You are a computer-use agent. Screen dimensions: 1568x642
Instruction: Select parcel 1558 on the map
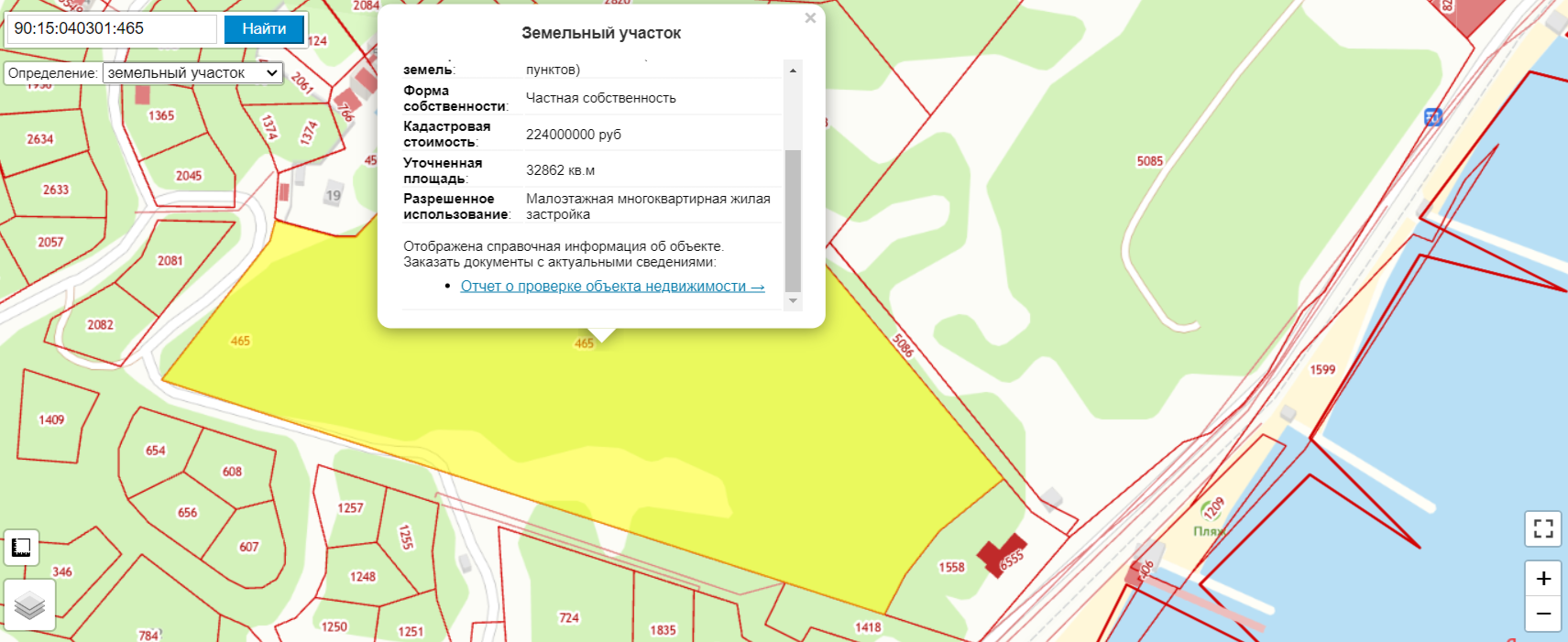tap(951, 568)
